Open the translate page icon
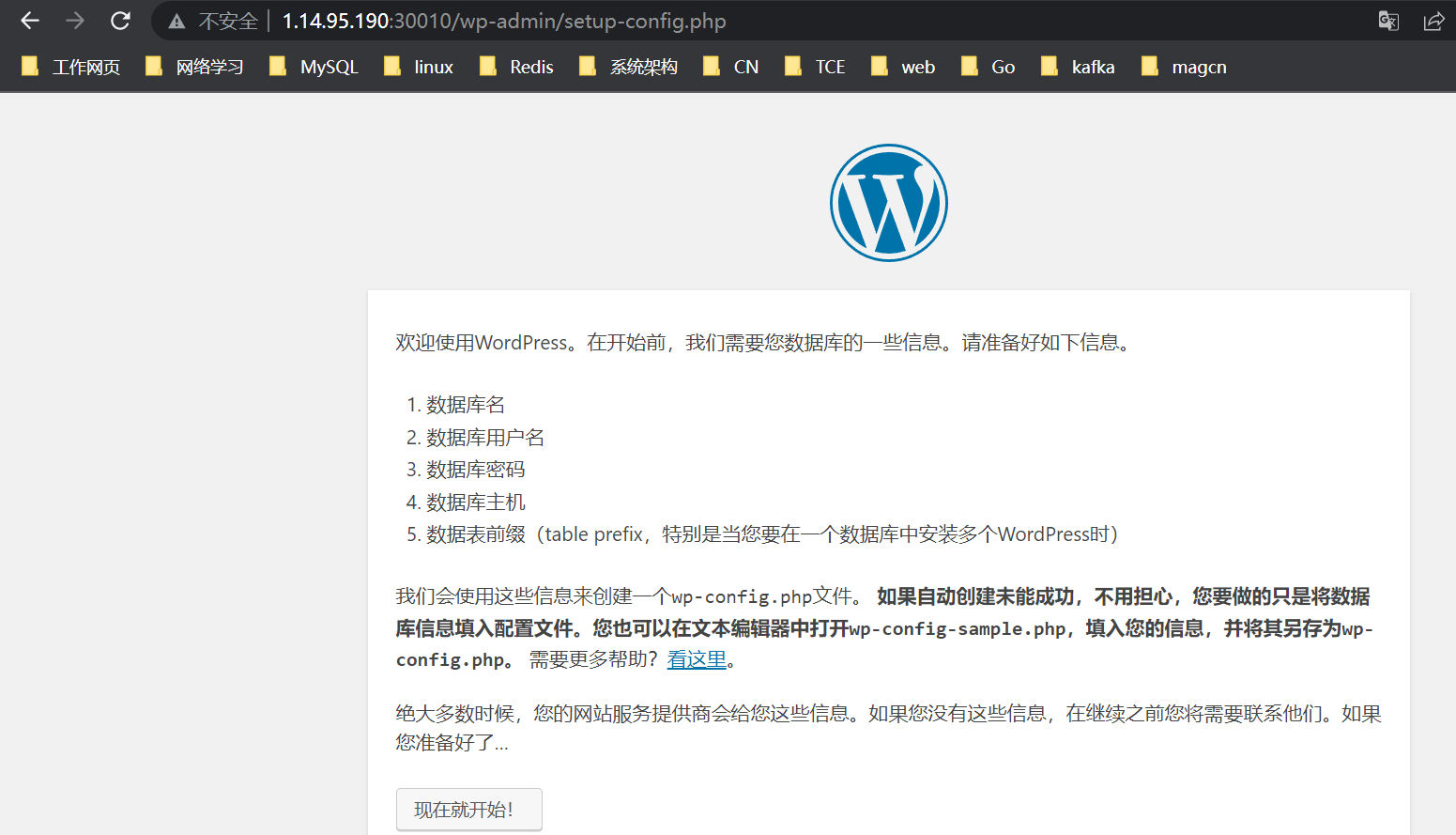The height and width of the screenshot is (835, 1456). [x=1388, y=21]
